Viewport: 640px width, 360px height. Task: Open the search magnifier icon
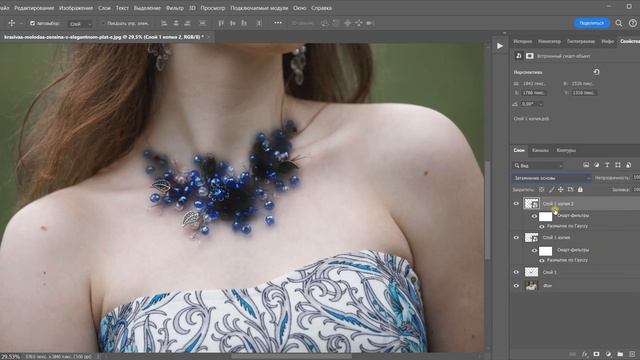click(x=619, y=23)
